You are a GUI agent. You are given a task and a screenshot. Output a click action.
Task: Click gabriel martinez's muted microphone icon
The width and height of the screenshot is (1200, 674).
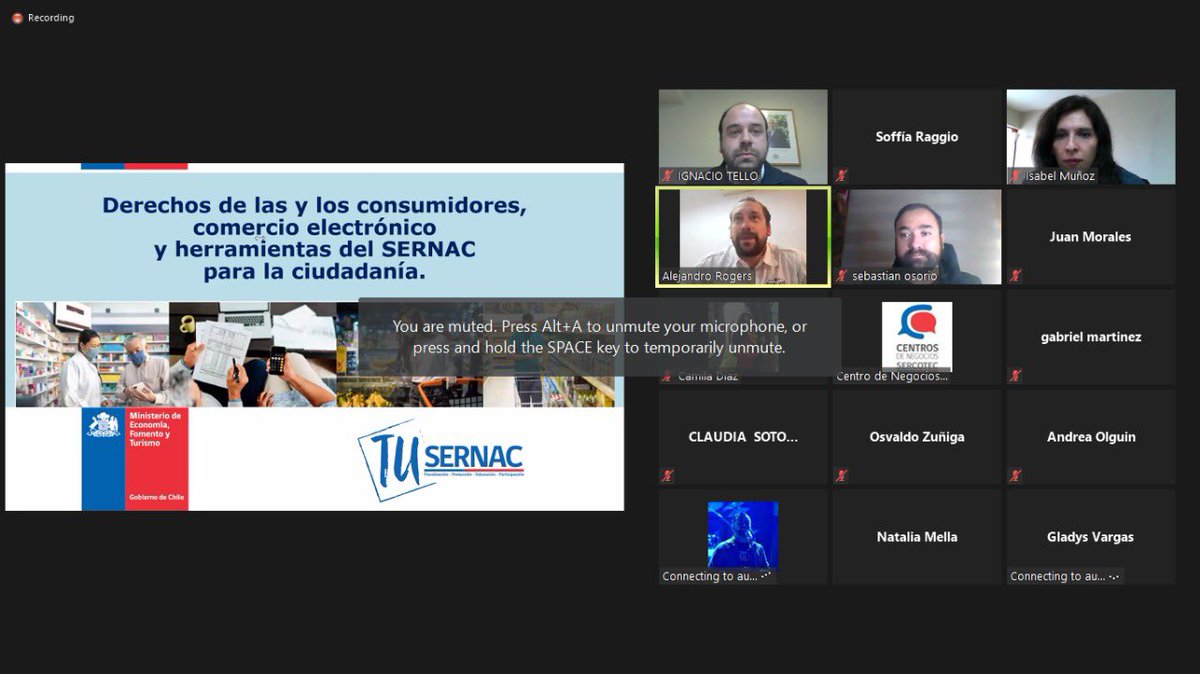point(1016,376)
